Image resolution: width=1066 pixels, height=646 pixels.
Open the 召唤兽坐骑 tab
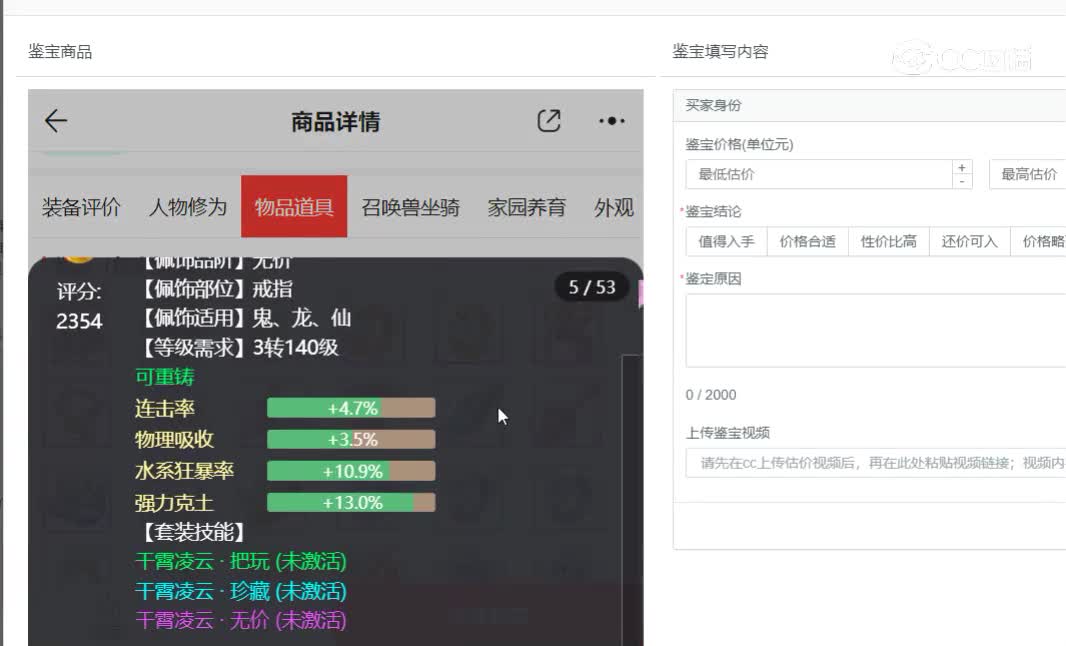coord(411,207)
